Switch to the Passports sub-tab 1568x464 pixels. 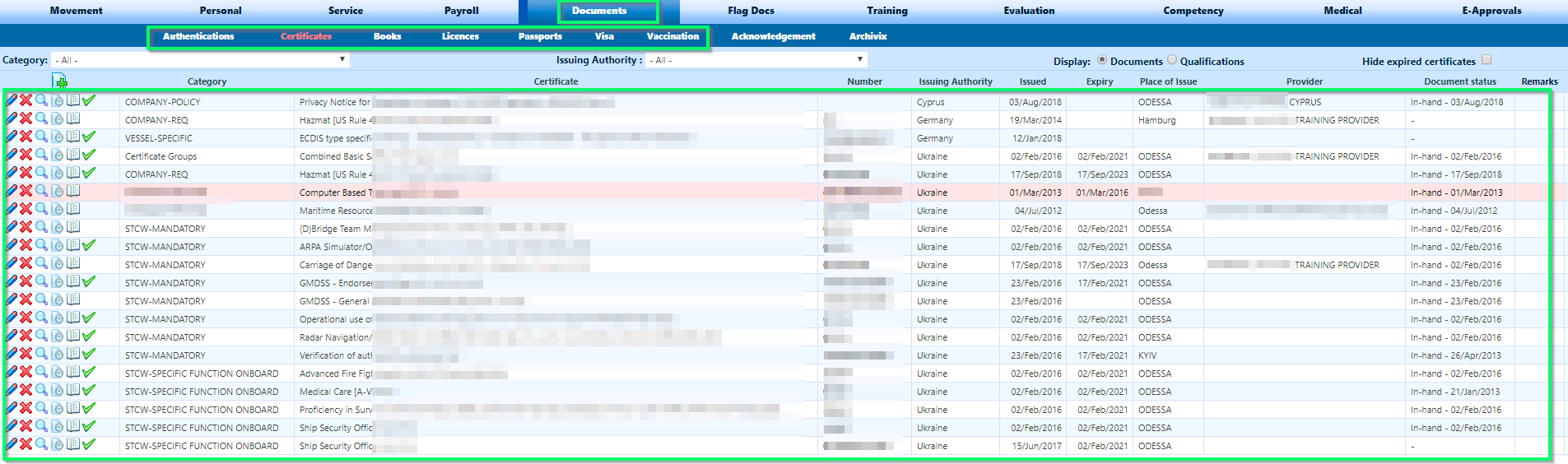[x=540, y=36]
